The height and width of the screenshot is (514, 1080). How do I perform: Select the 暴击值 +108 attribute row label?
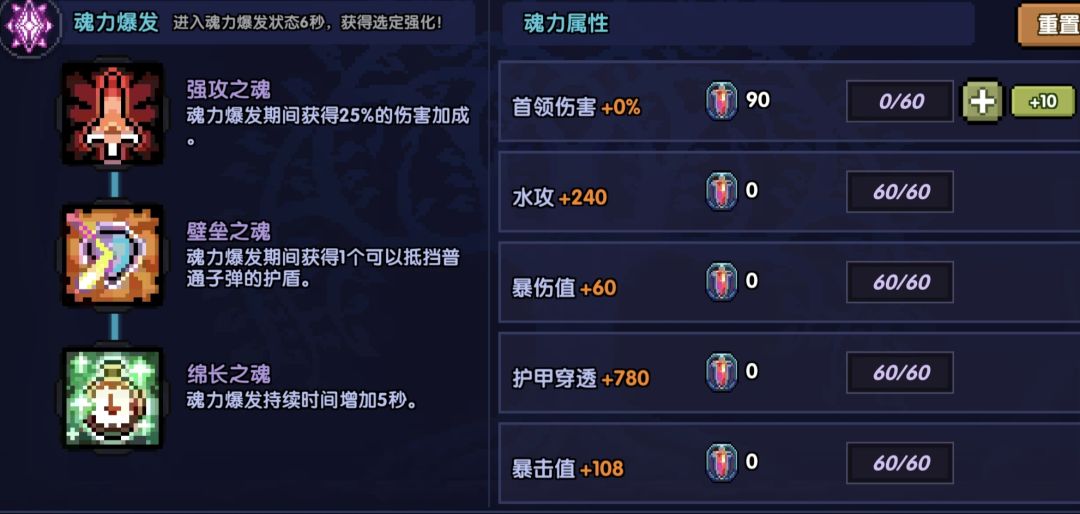[568, 468]
